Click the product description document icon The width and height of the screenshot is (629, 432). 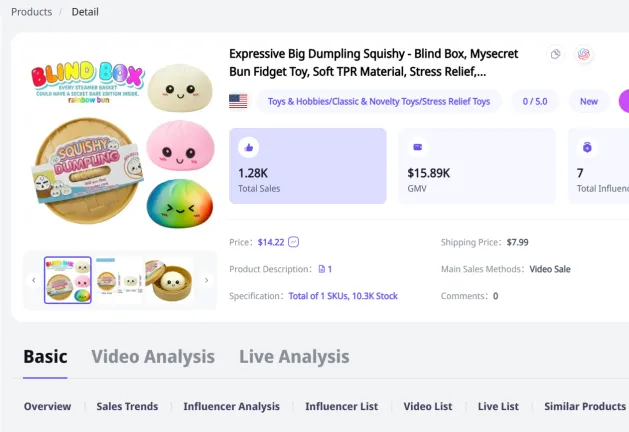321,269
